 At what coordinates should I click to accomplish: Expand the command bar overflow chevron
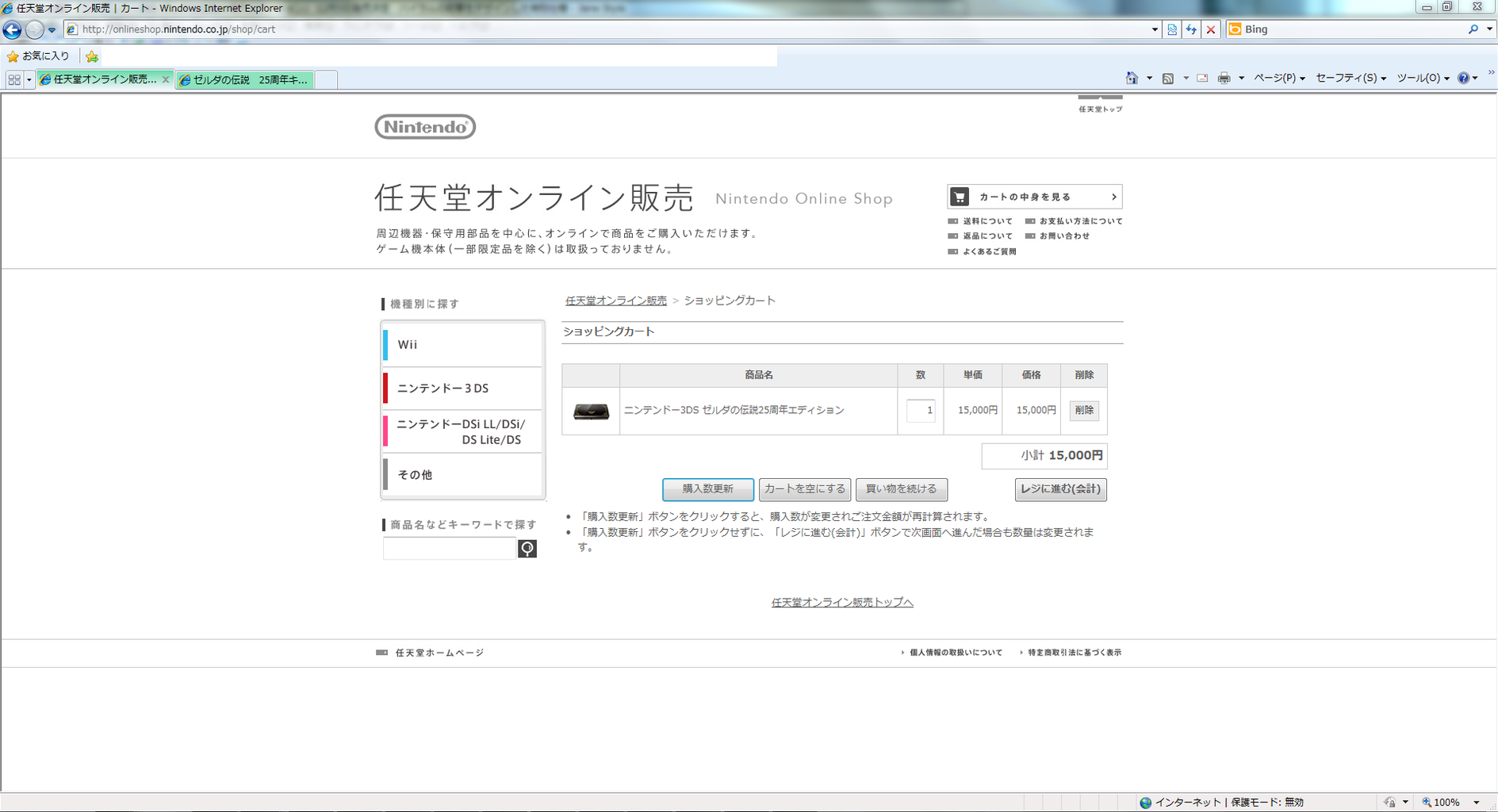[x=1491, y=72]
